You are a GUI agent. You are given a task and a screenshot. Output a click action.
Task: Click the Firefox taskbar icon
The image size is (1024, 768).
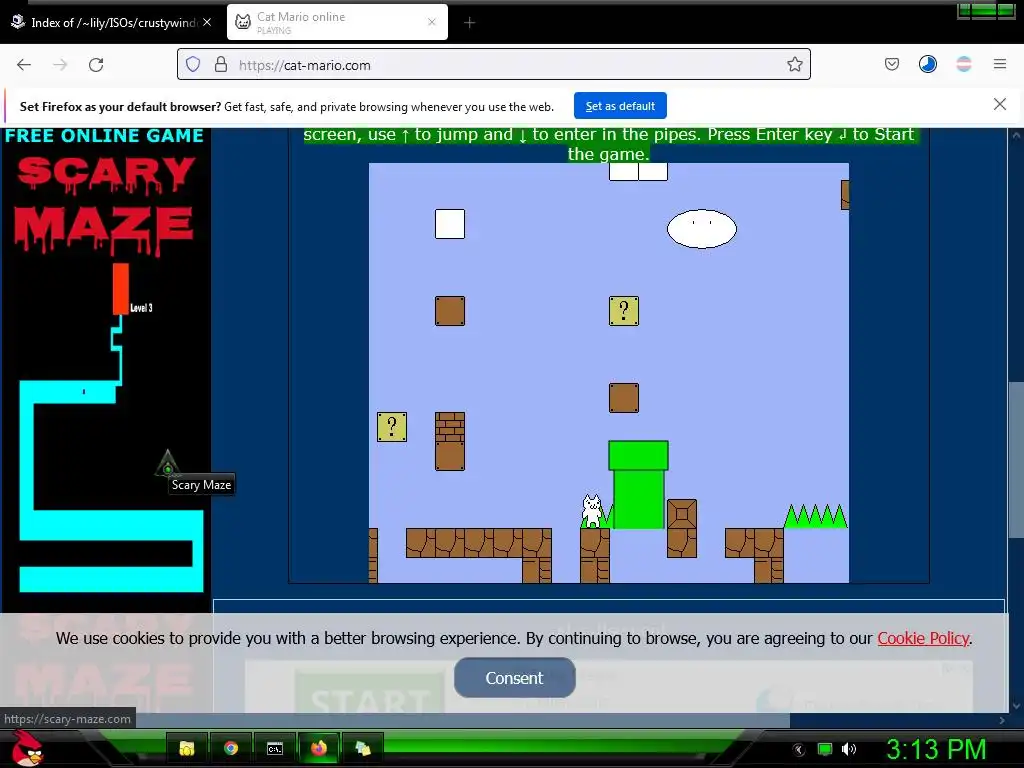click(x=319, y=748)
